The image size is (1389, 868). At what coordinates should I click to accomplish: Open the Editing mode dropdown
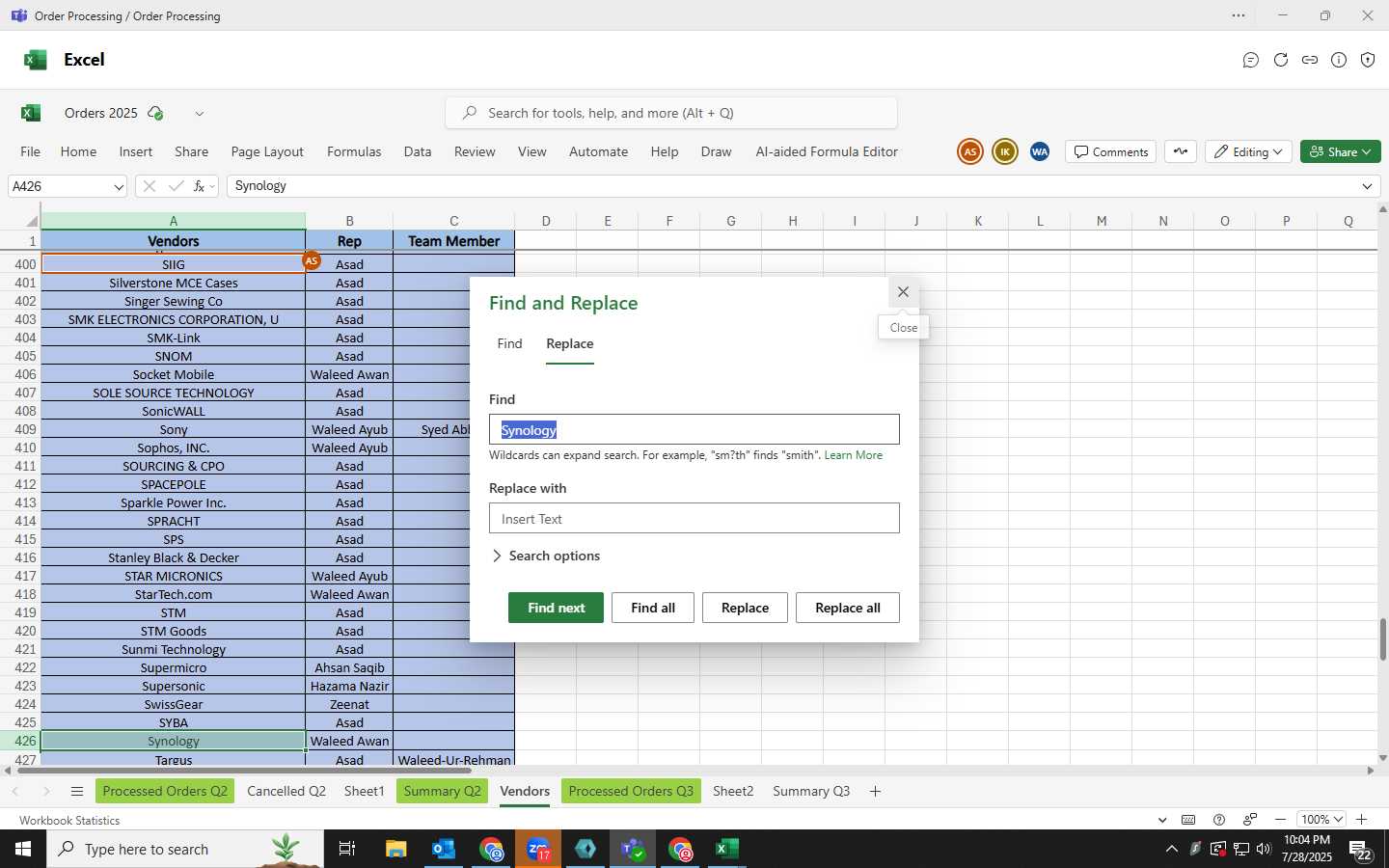coord(1248,151)
